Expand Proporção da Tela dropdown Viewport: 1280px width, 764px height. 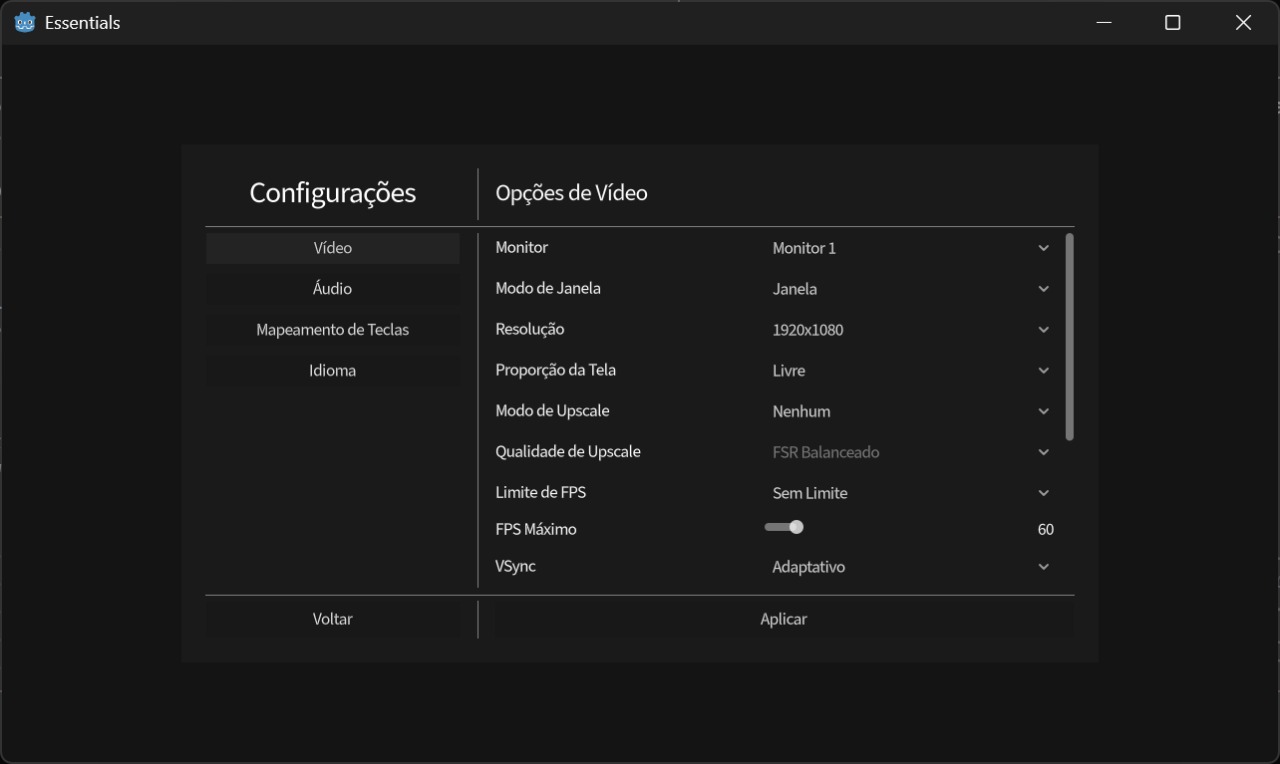[x=910, y=371]
